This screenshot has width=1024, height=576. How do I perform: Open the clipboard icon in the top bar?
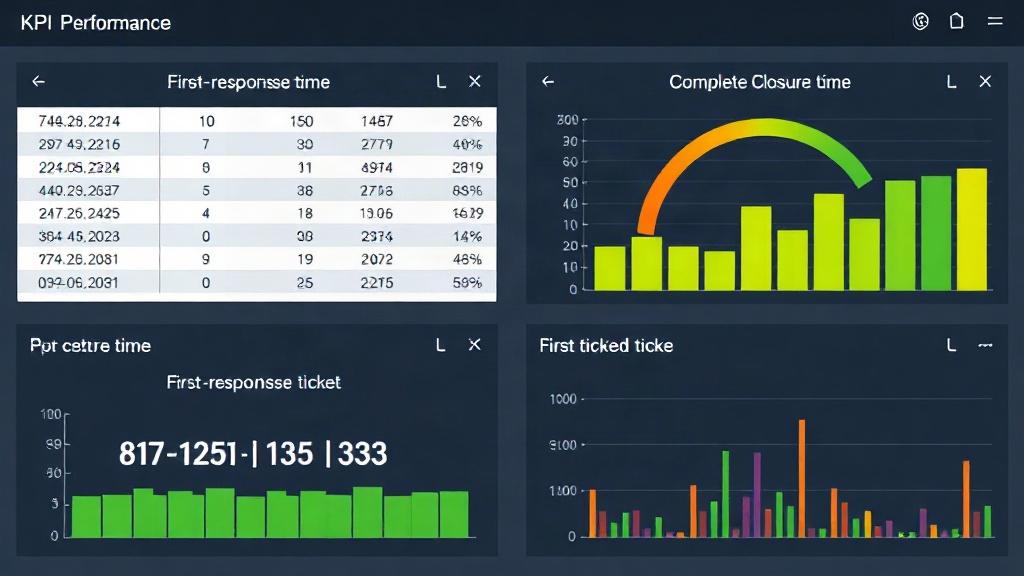pos(956,22)
